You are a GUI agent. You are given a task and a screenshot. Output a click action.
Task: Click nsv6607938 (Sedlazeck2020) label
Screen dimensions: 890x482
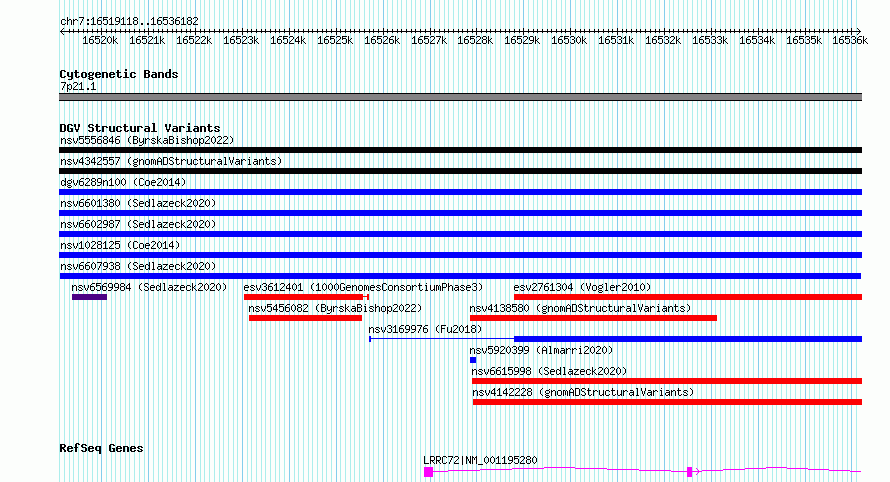(138, 266)
